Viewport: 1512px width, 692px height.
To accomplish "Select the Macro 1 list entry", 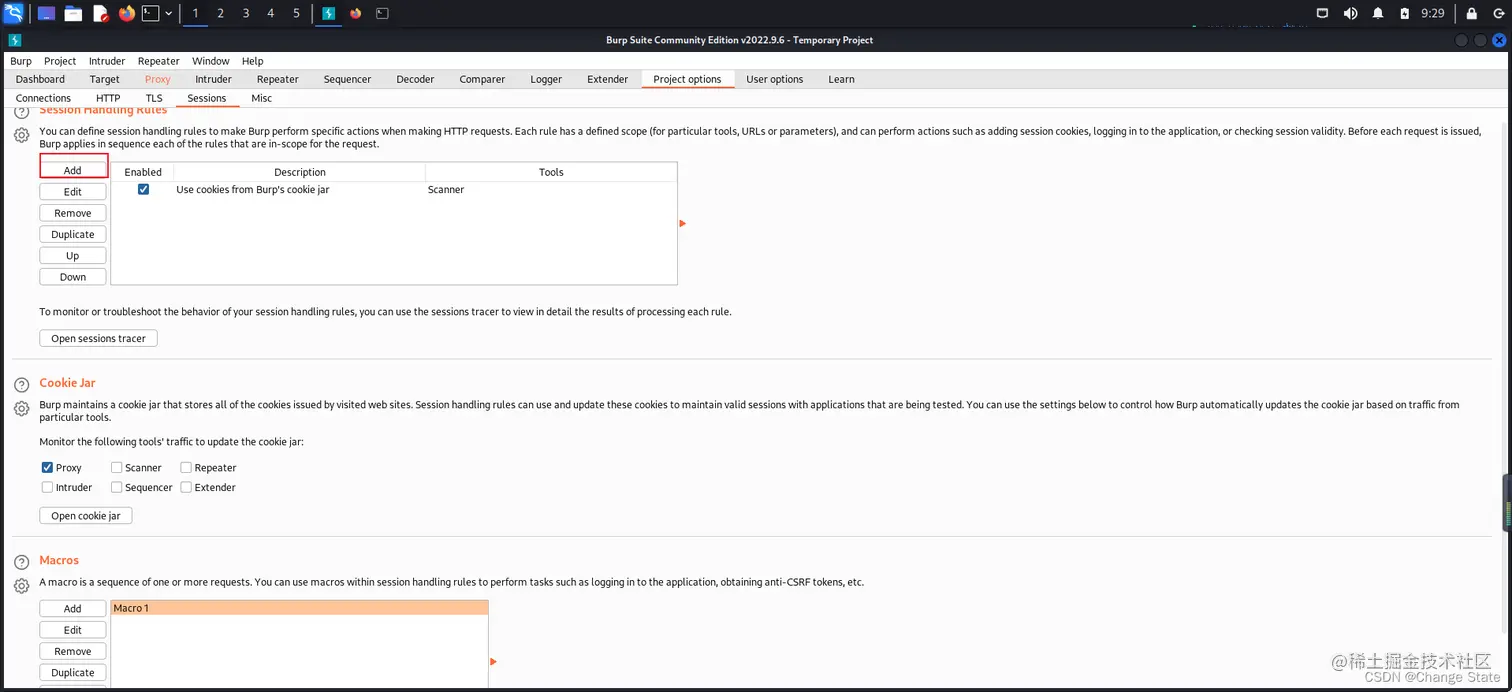I will (299, 608).
